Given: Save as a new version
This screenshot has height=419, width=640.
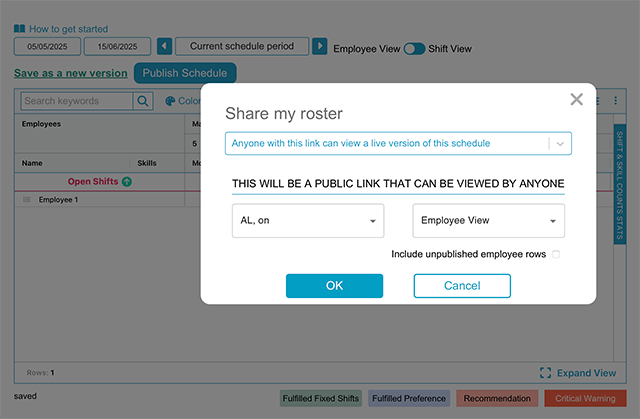Looking at the screenshot, I should [71, 73].
